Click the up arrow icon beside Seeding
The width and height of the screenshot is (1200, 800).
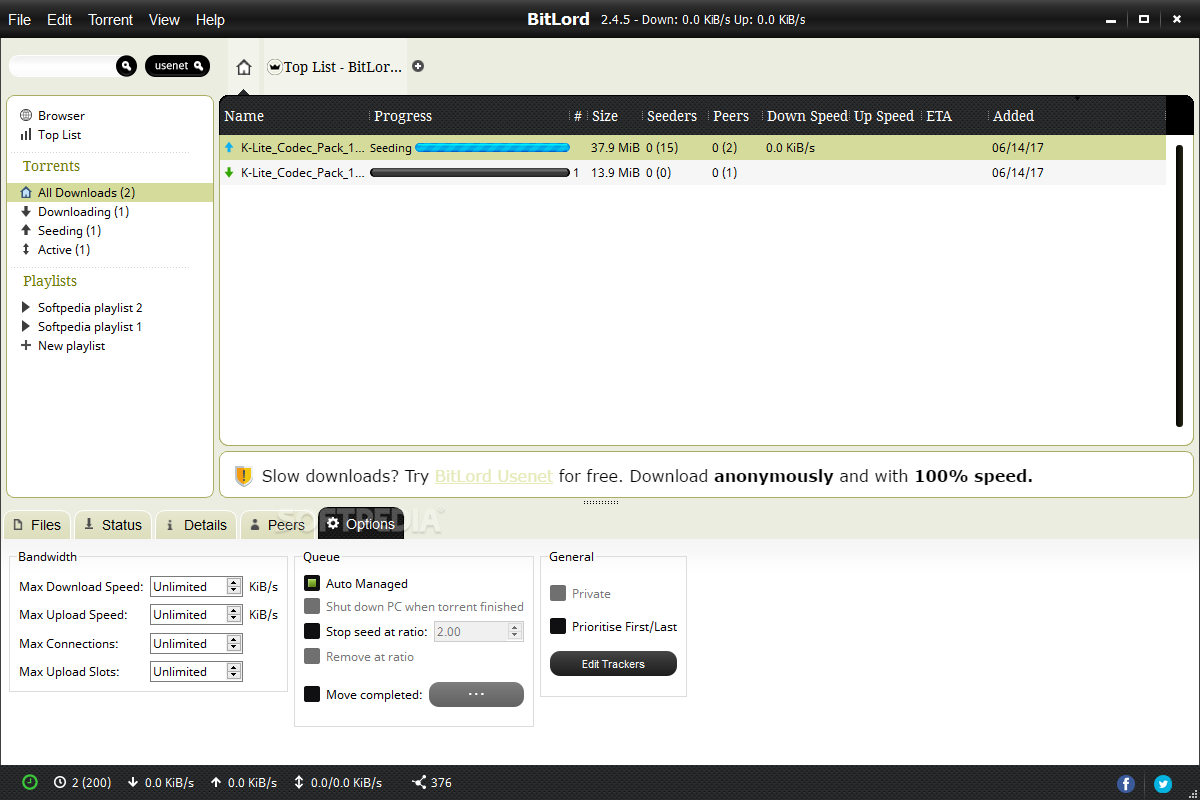tap(26, 230)
